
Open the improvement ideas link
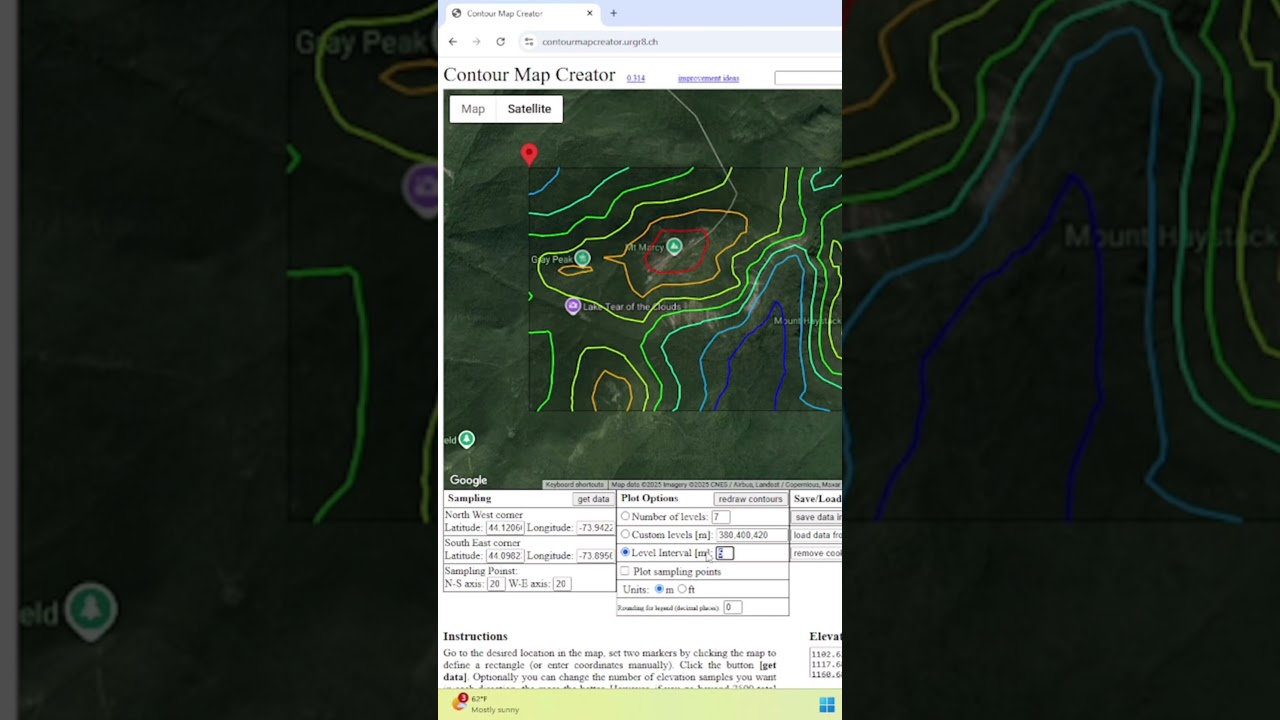click(x=708, y=78)
